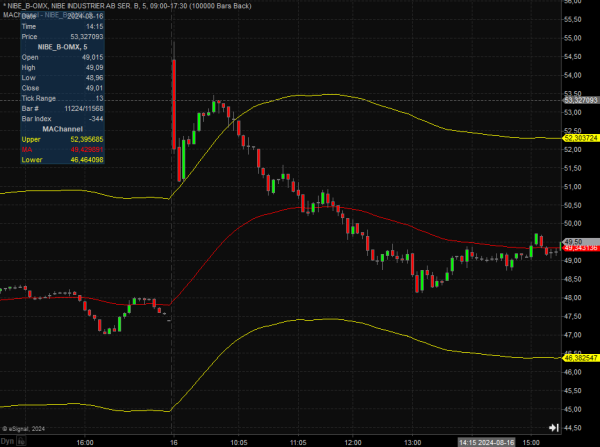Pick the Date row showing 2024-08-16
600x447 pixels.
pos(62,16)
